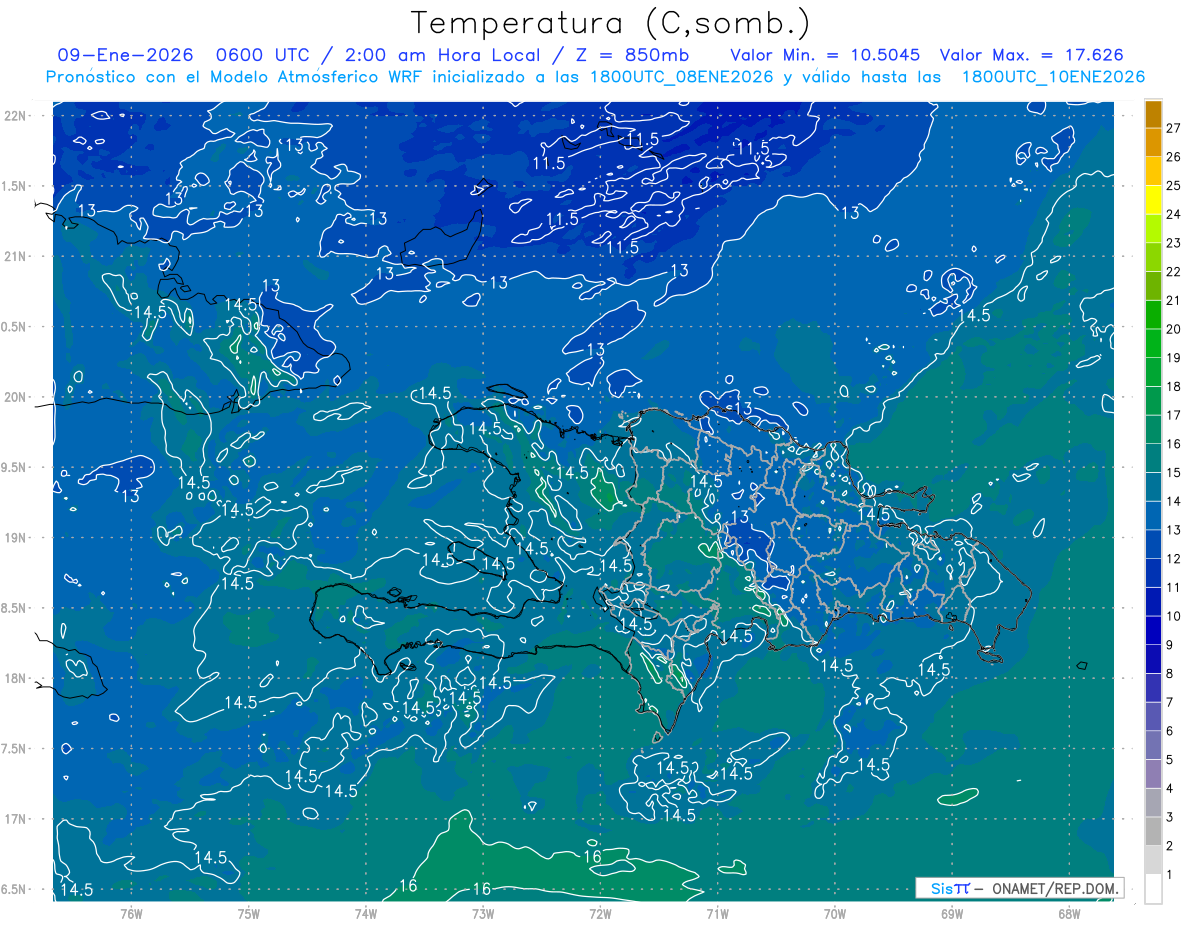Screen dimensions: 1200x927
Task: Pick the amber swatch between 25 and 26
Action: click(1153, 171)
